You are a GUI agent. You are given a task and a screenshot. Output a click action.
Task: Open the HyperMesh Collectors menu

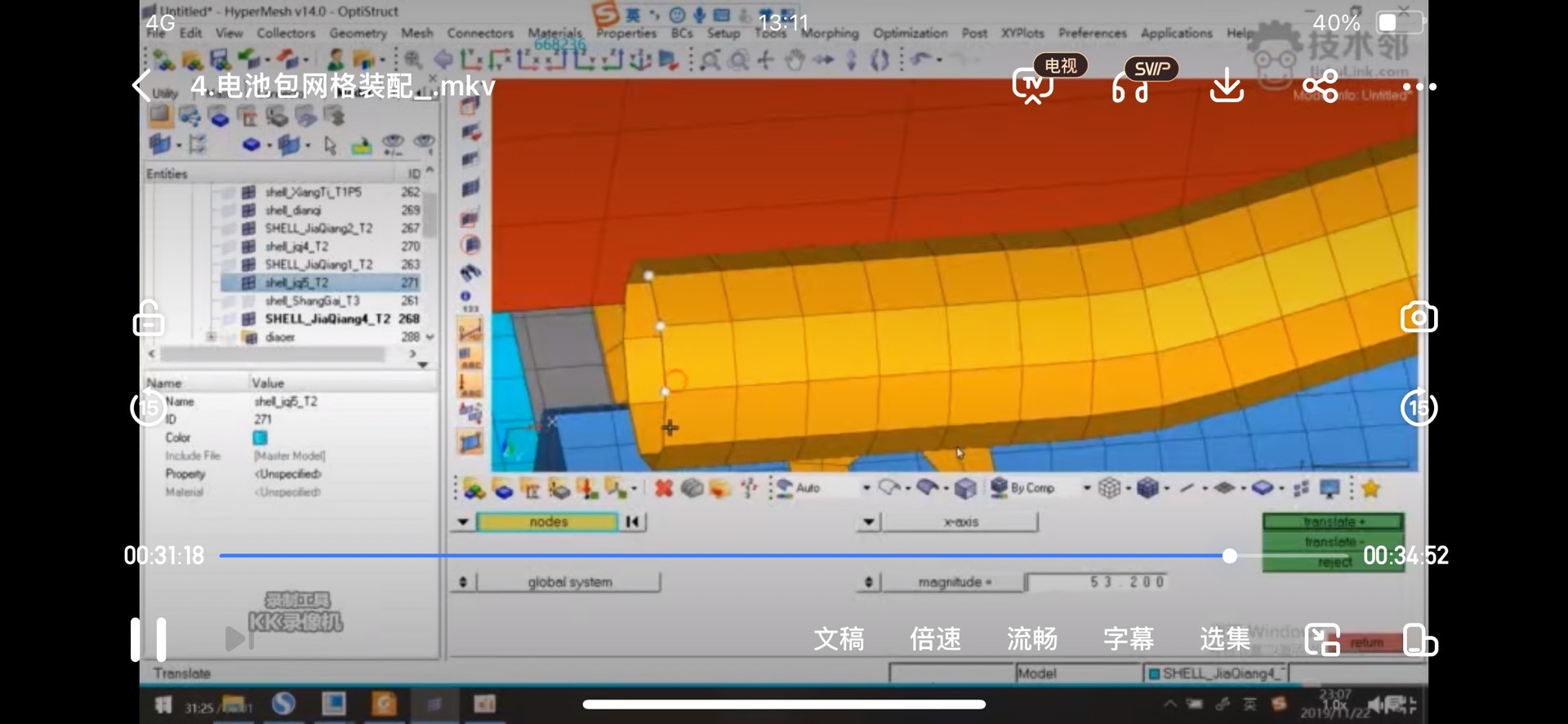tap(286, 33)
